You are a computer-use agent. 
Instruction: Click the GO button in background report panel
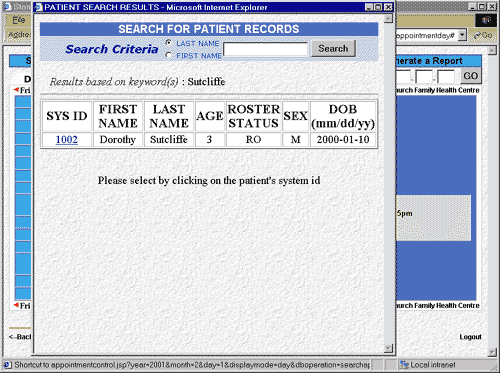pos(470,76)
